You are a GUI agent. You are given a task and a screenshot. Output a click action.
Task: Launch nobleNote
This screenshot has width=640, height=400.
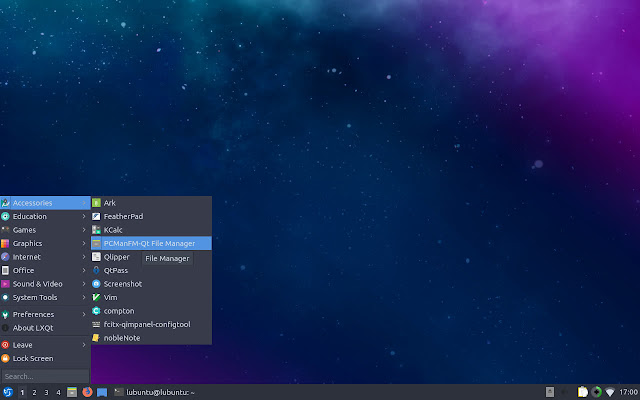point(151,338)
